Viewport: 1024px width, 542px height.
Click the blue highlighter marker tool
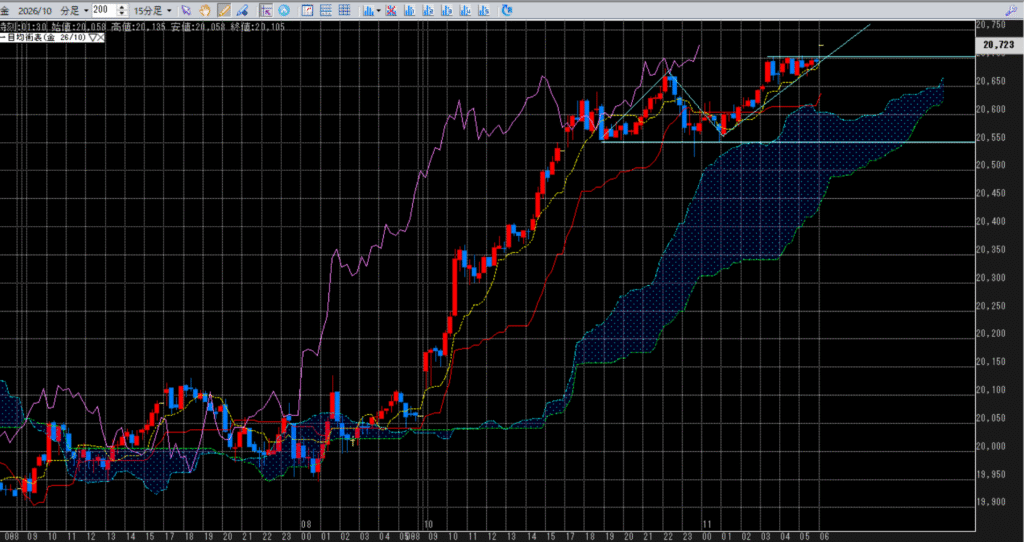pos(241,10)
